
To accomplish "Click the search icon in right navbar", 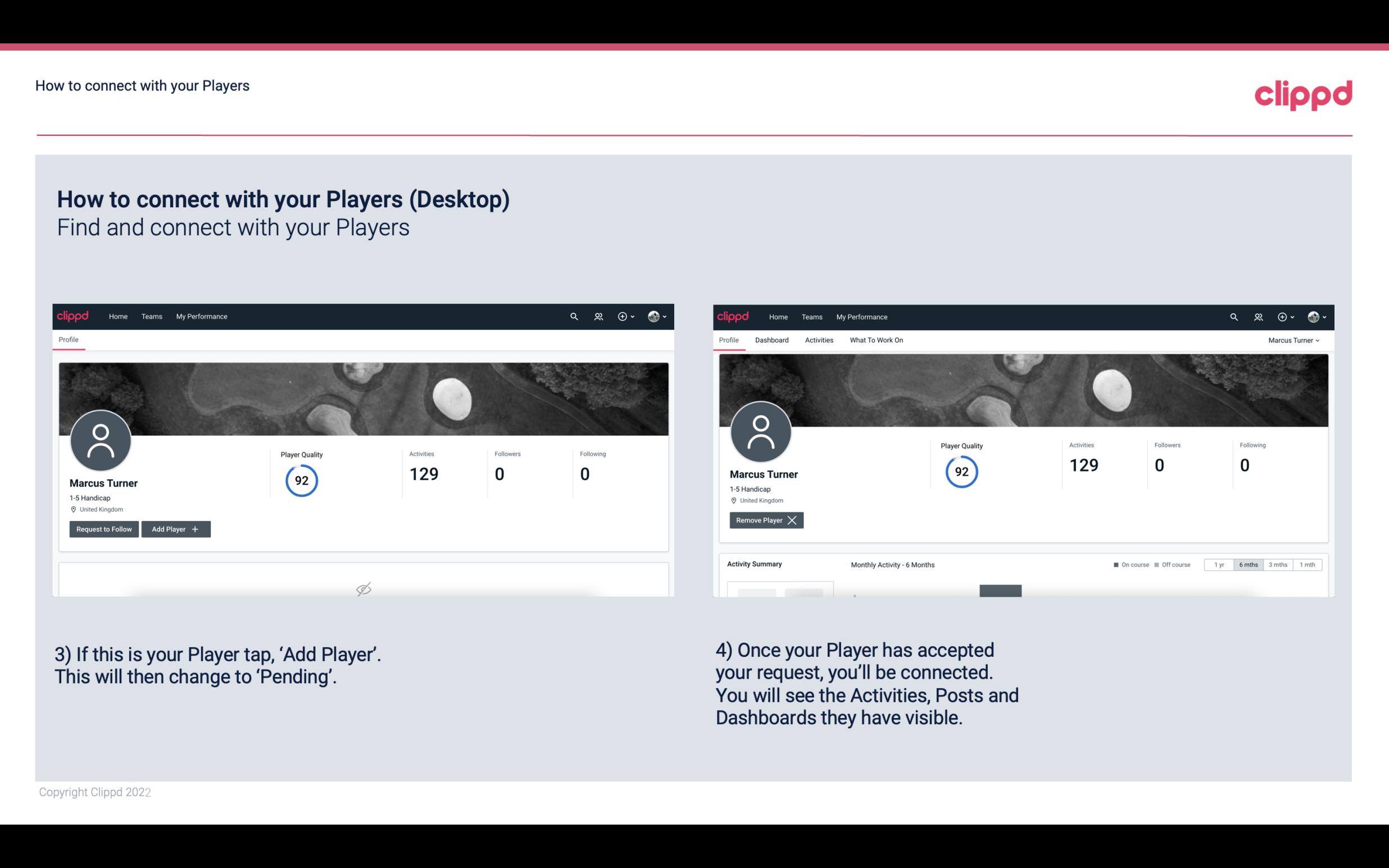I will tap(1233, 317).
